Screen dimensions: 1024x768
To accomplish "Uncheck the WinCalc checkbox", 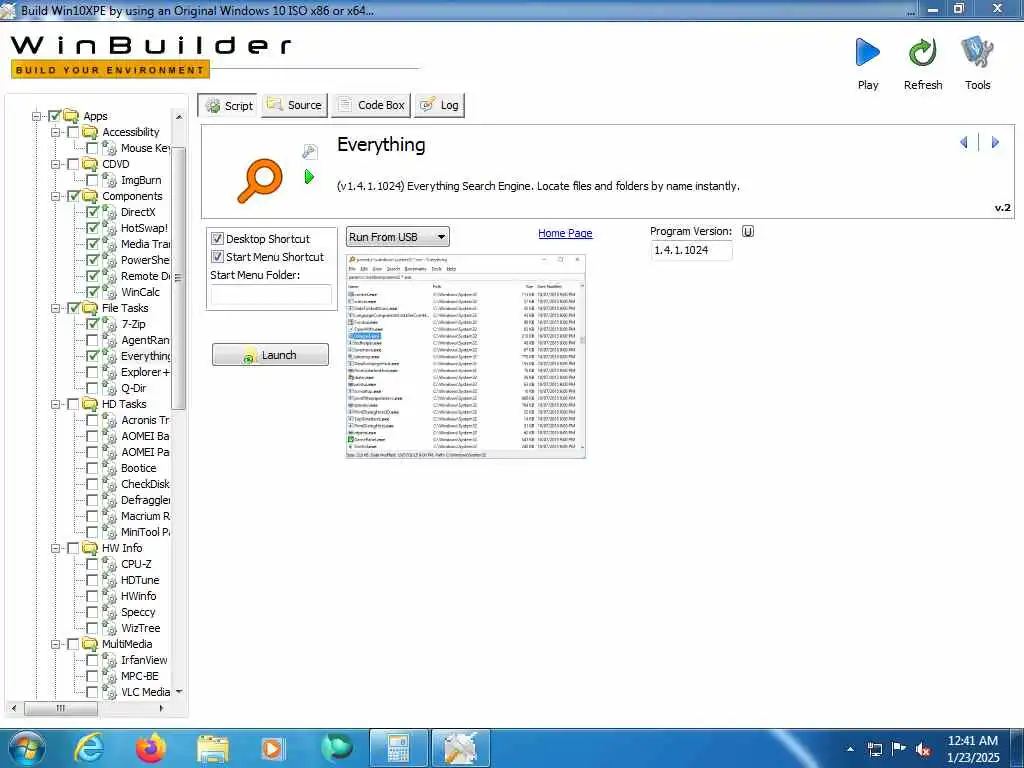I will tap(93, 292).
